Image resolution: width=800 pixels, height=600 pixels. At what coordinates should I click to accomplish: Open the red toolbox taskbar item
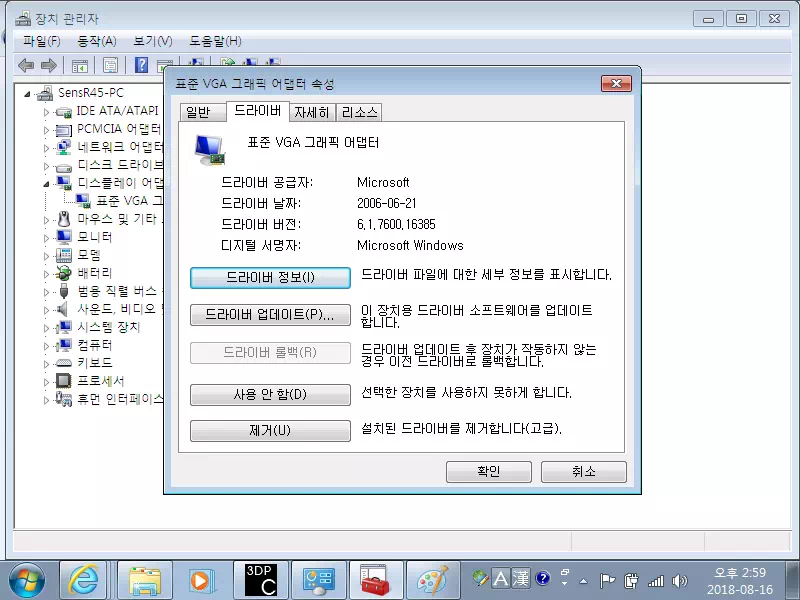[x=376, y=580]
